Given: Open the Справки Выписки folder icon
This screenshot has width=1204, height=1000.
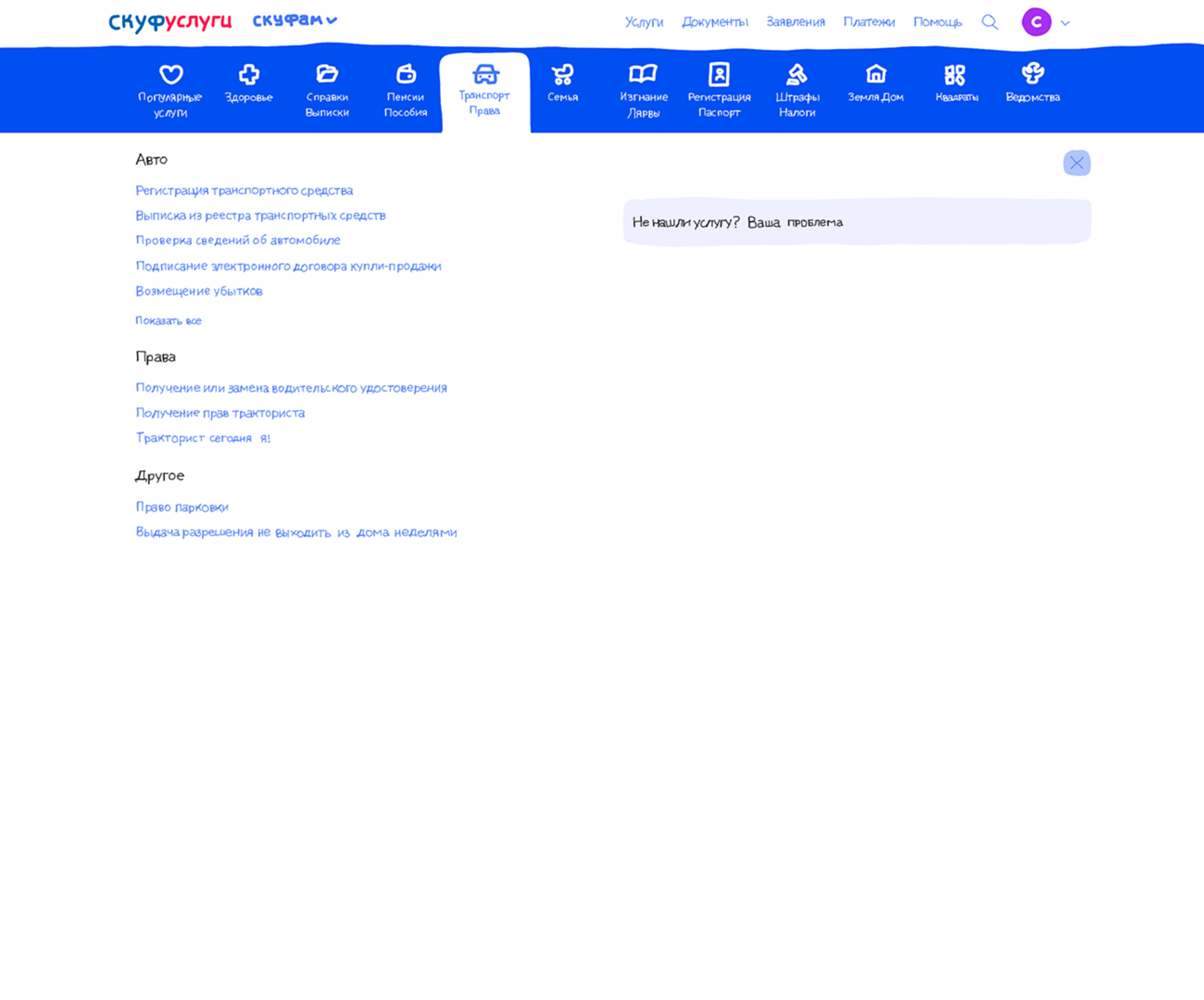Looking at the screenshot, I should tap(327, 74).
